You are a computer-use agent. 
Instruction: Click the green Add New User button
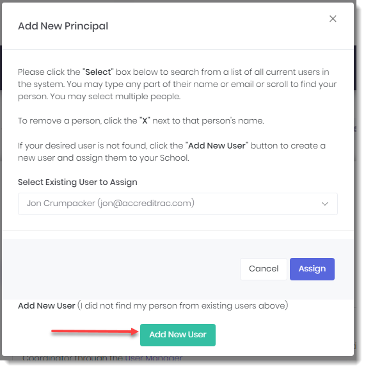point(178,335)
